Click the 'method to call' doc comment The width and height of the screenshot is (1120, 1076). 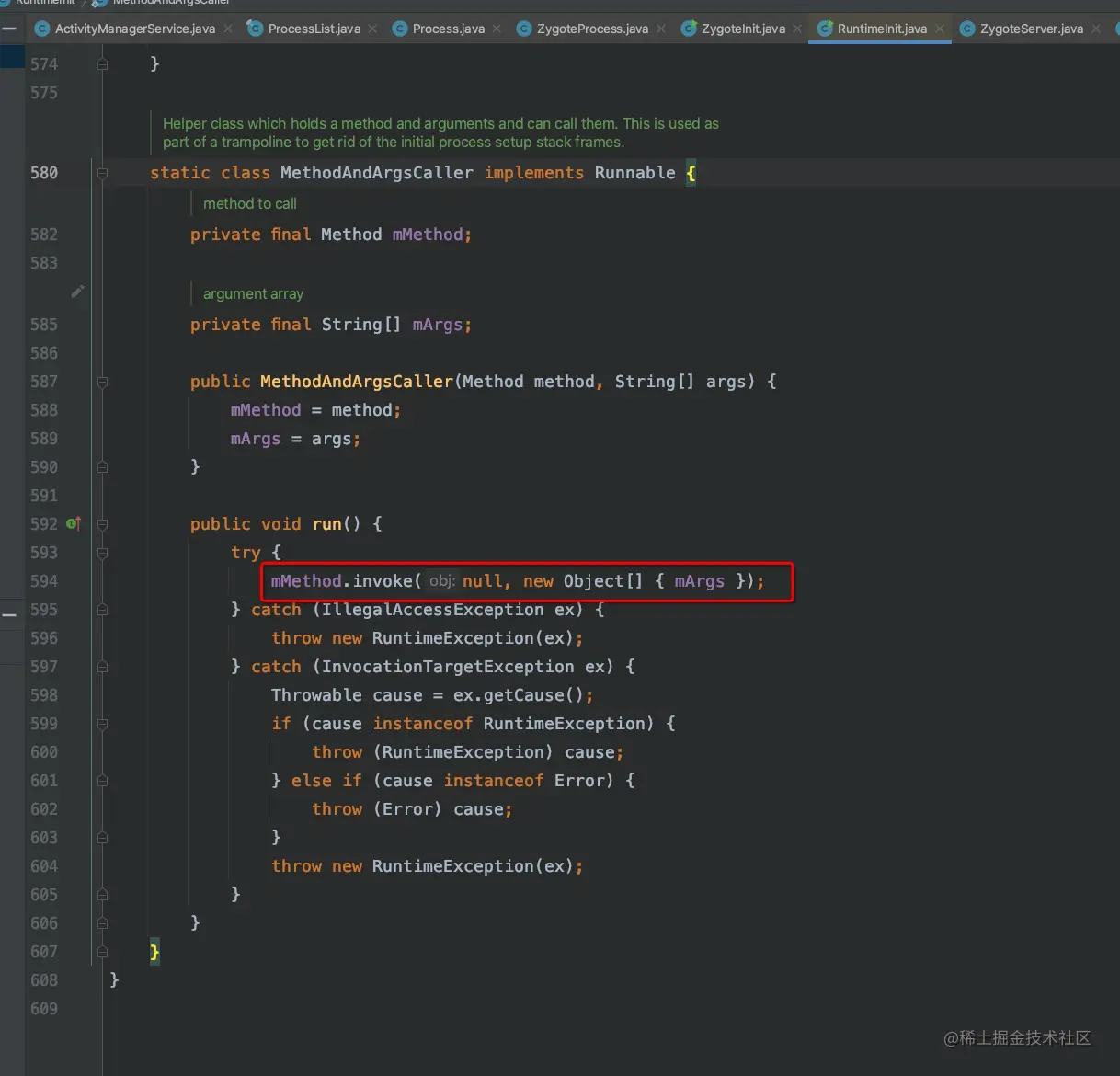tap(250, 203)
